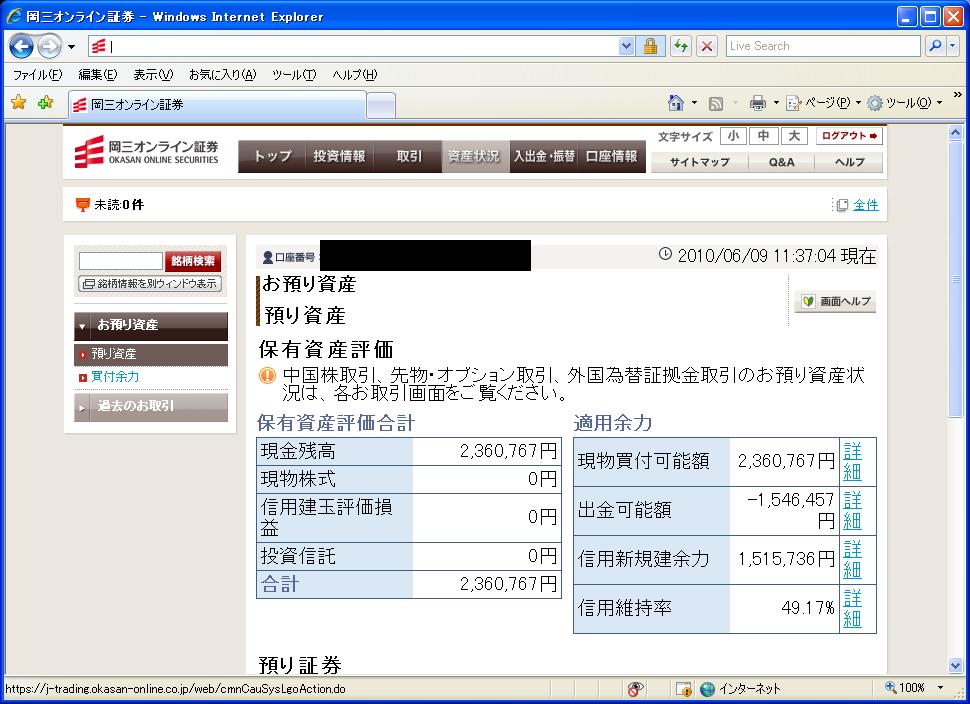This screenshot has width=970, height=704.
Task: Set font size to 小
Action: [x=733, y=136]
